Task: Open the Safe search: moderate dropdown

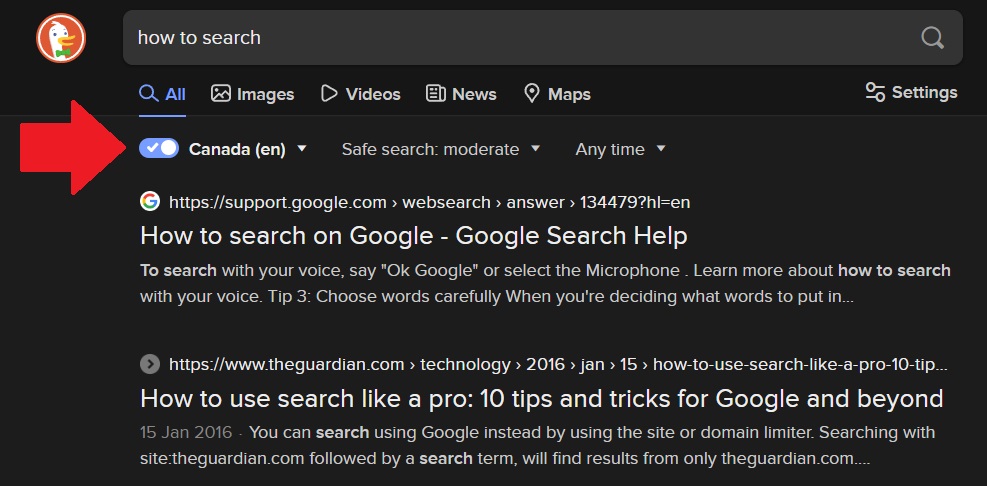Action: click(440, 149)
